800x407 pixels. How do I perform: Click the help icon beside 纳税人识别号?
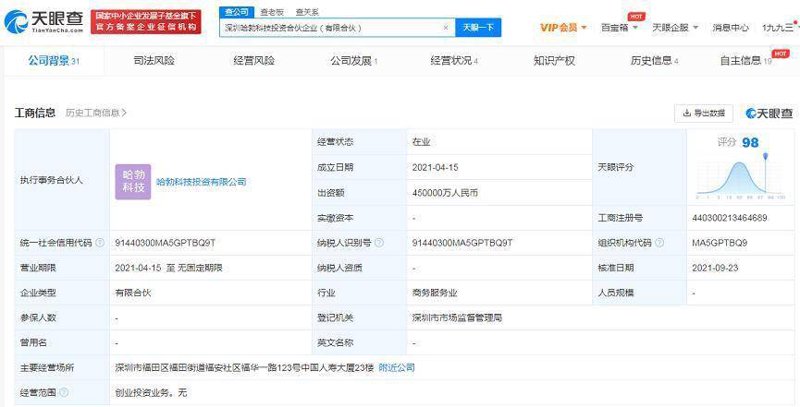[379, 243]
